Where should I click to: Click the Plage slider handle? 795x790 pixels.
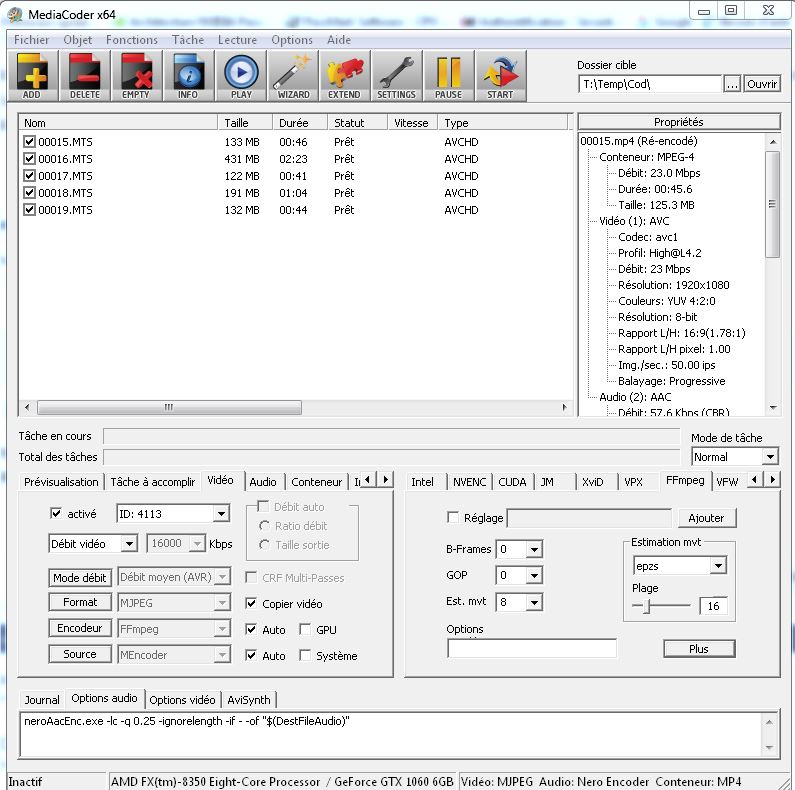647,606
